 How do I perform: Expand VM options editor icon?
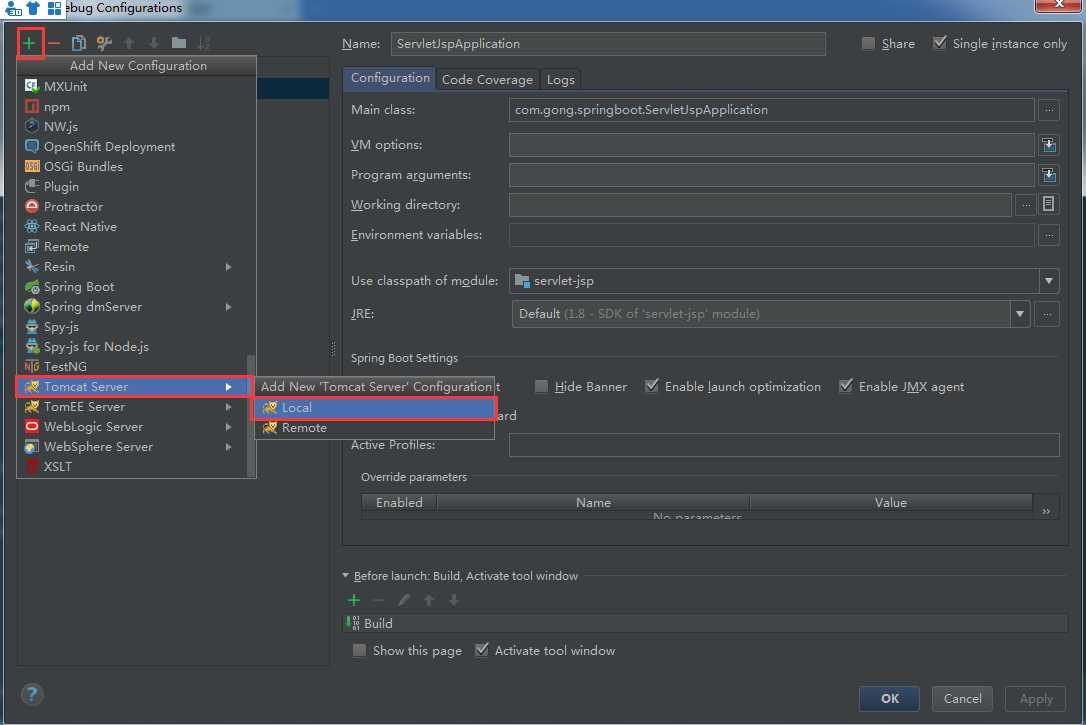[x=1049, y=145]
